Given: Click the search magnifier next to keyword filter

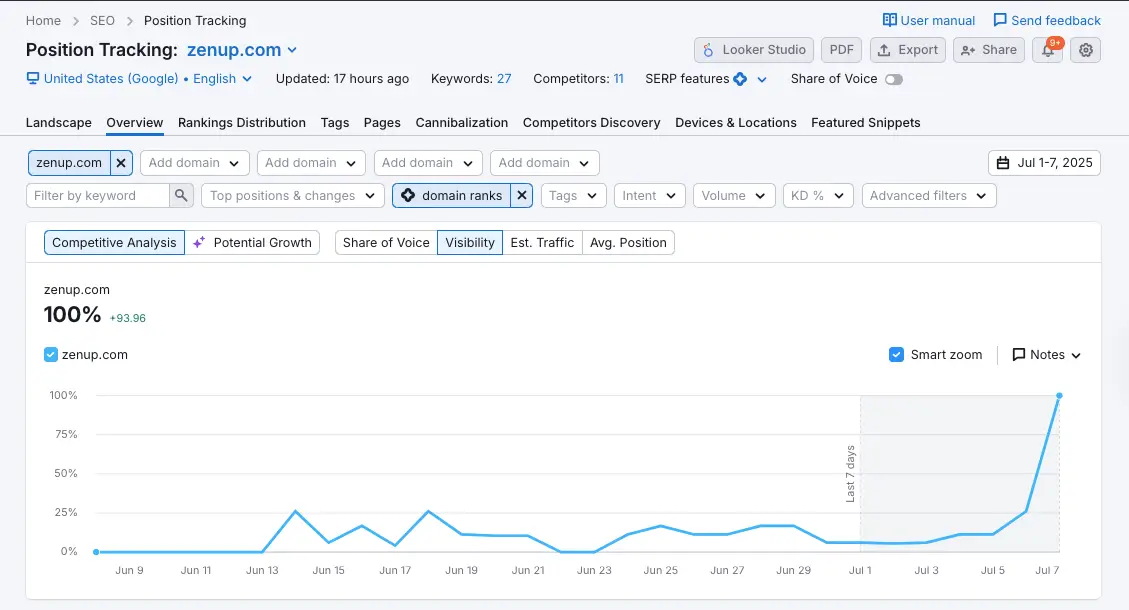Looking at the screenshot, I should coord(181,195).
